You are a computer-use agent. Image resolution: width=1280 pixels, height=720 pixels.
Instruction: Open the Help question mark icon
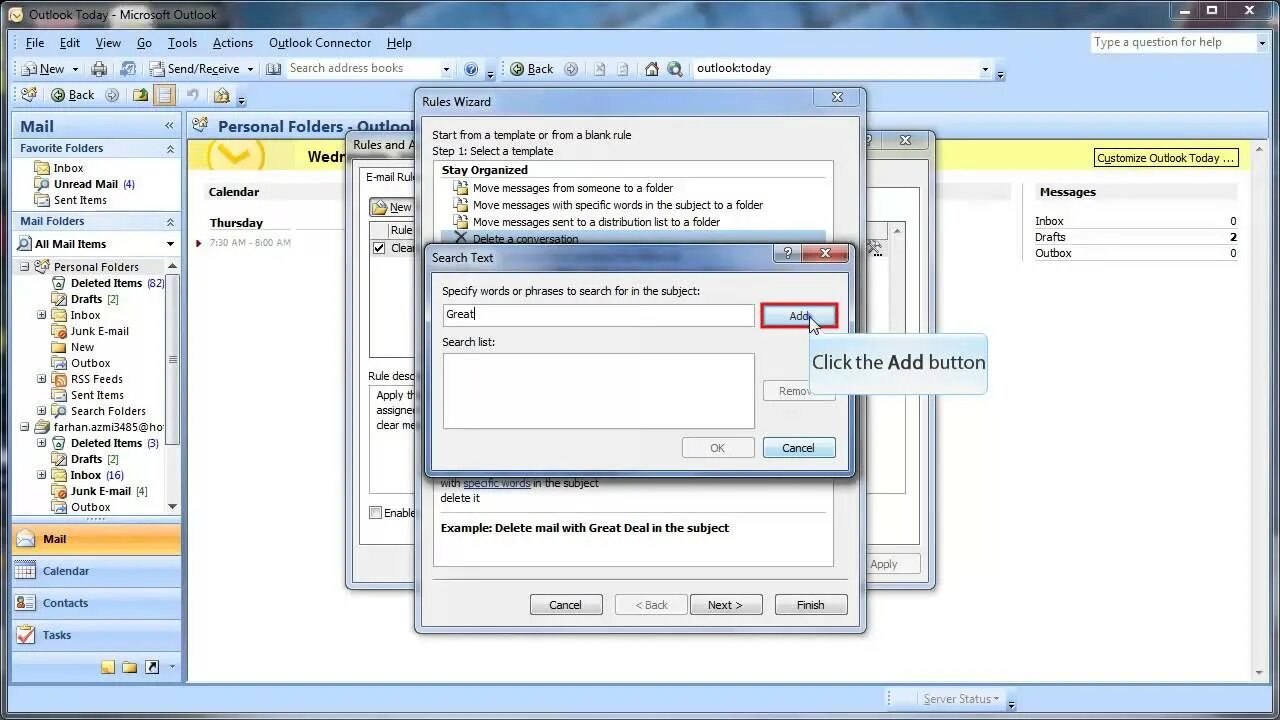coord(471,69)
